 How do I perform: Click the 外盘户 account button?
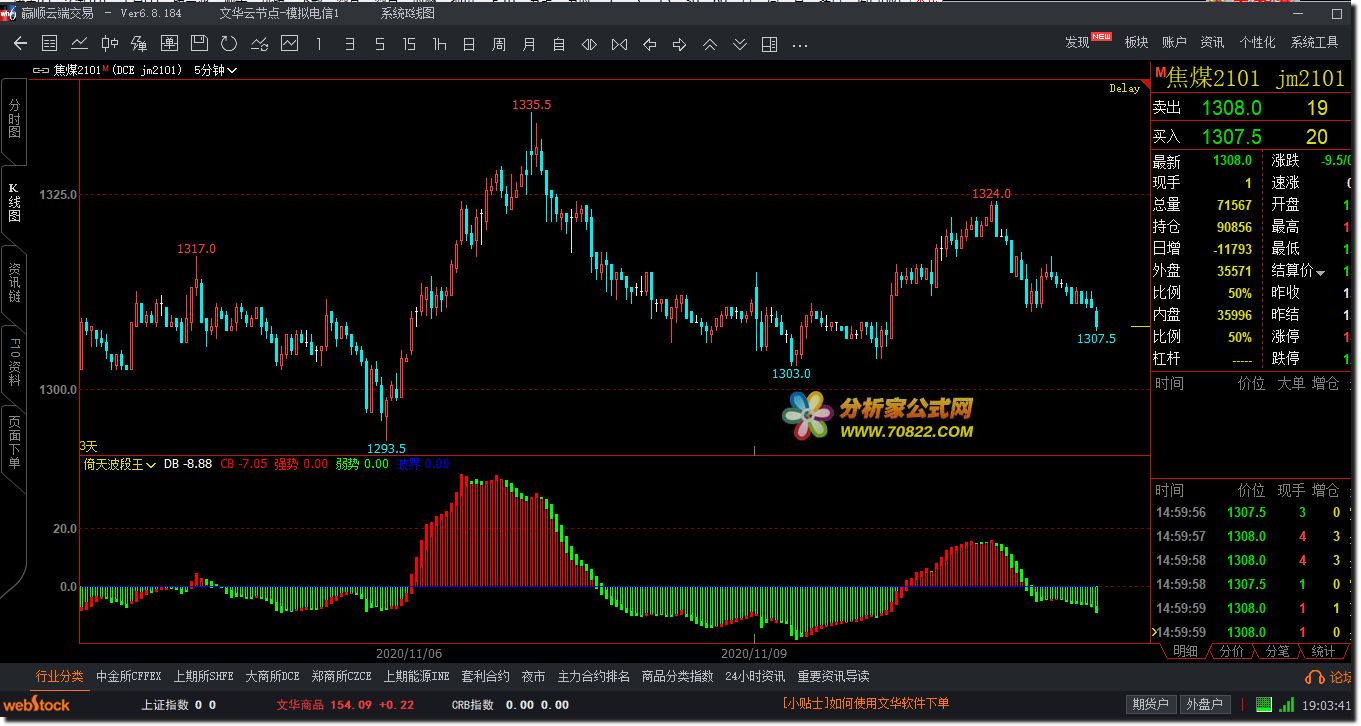pyautogui.click(x=1203, y=704)
